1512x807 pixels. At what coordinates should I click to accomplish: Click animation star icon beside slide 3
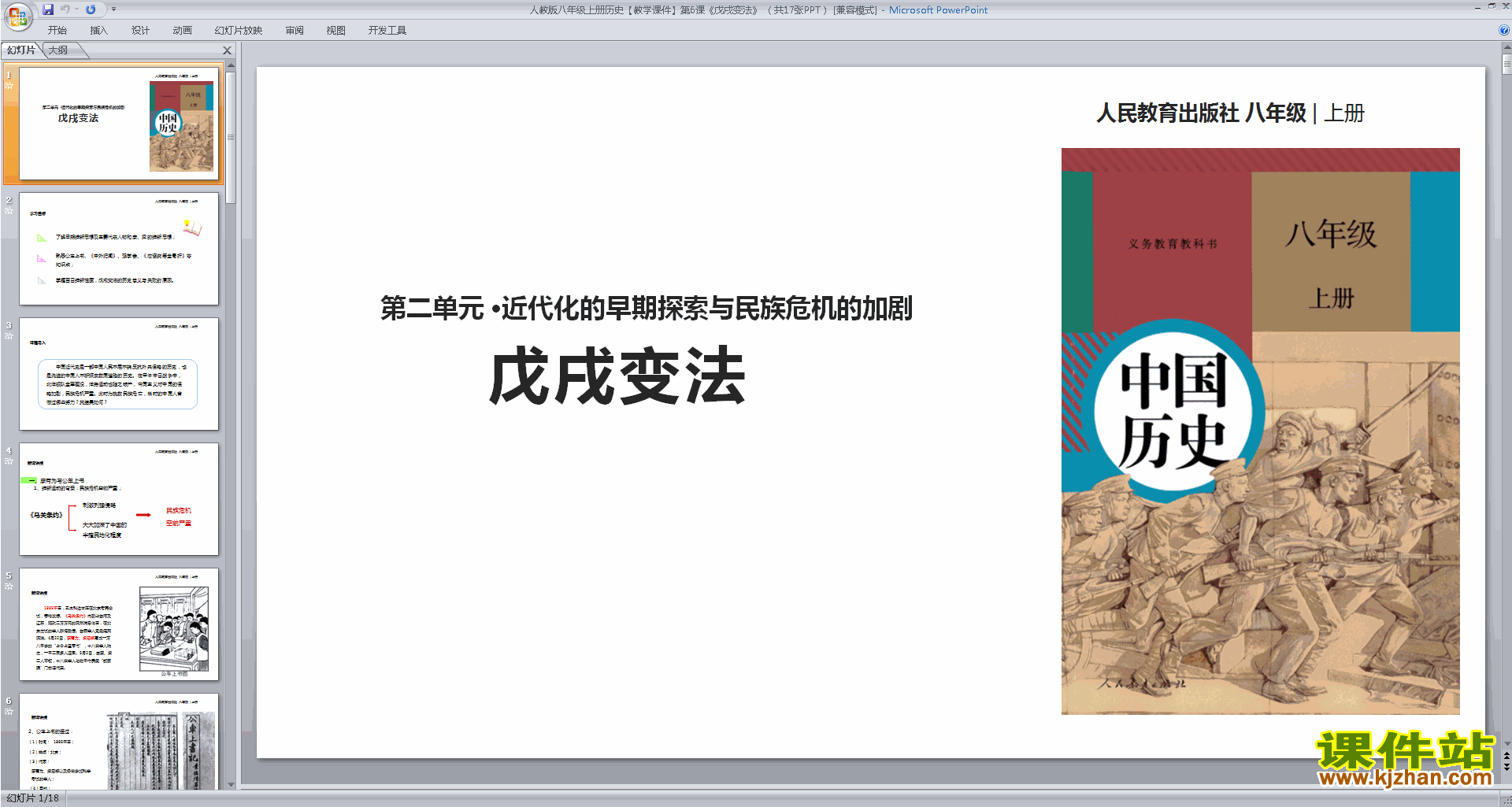point(9,336)
